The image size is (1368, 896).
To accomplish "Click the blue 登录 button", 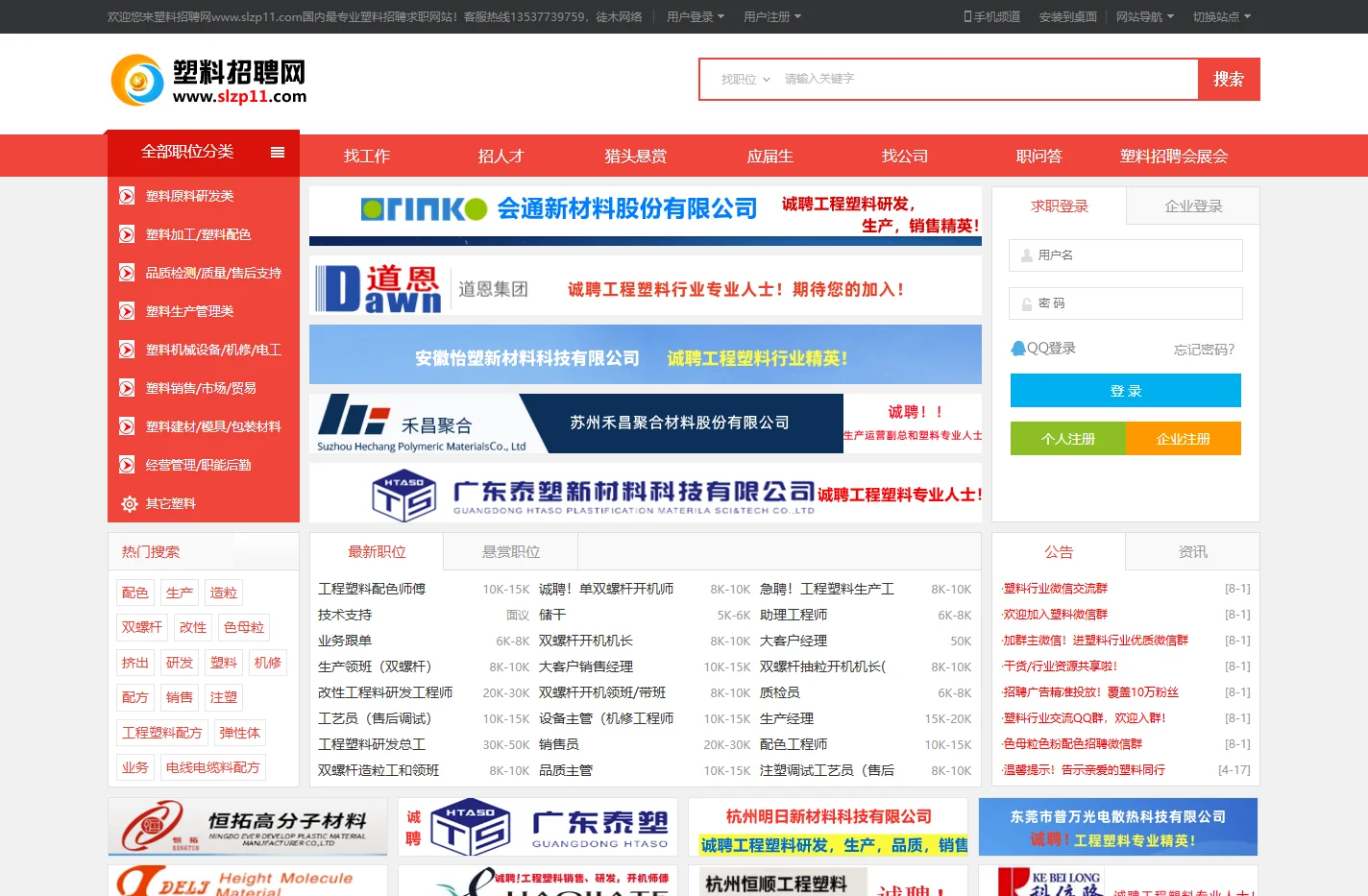I will click(x=1126, y=391).
